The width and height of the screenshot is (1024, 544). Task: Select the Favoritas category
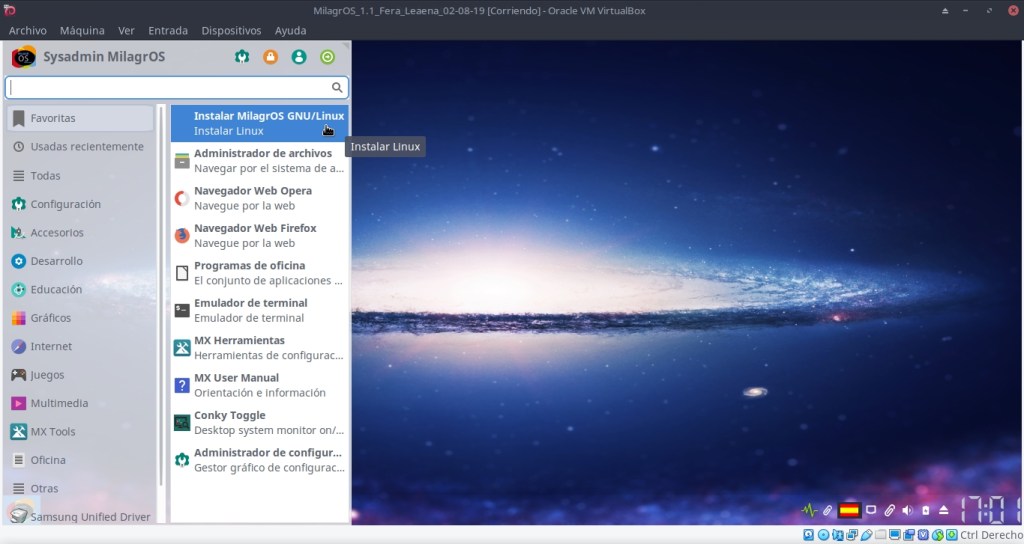[81, 118]
